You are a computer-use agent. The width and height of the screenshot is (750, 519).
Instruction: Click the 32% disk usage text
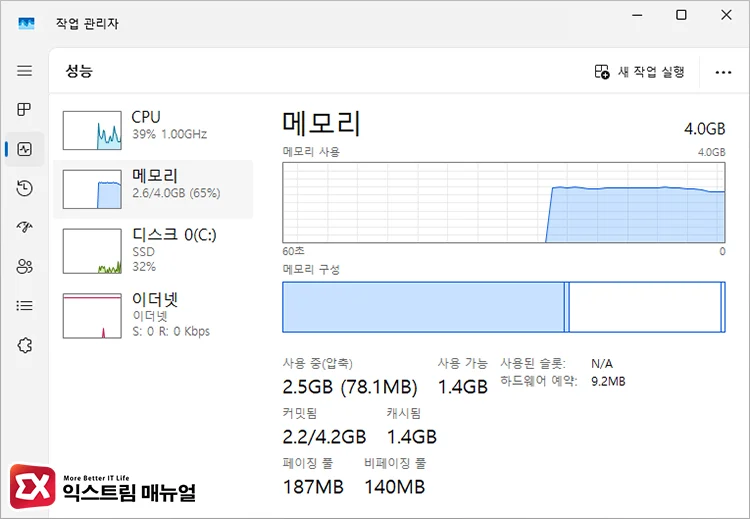point(144,266)
